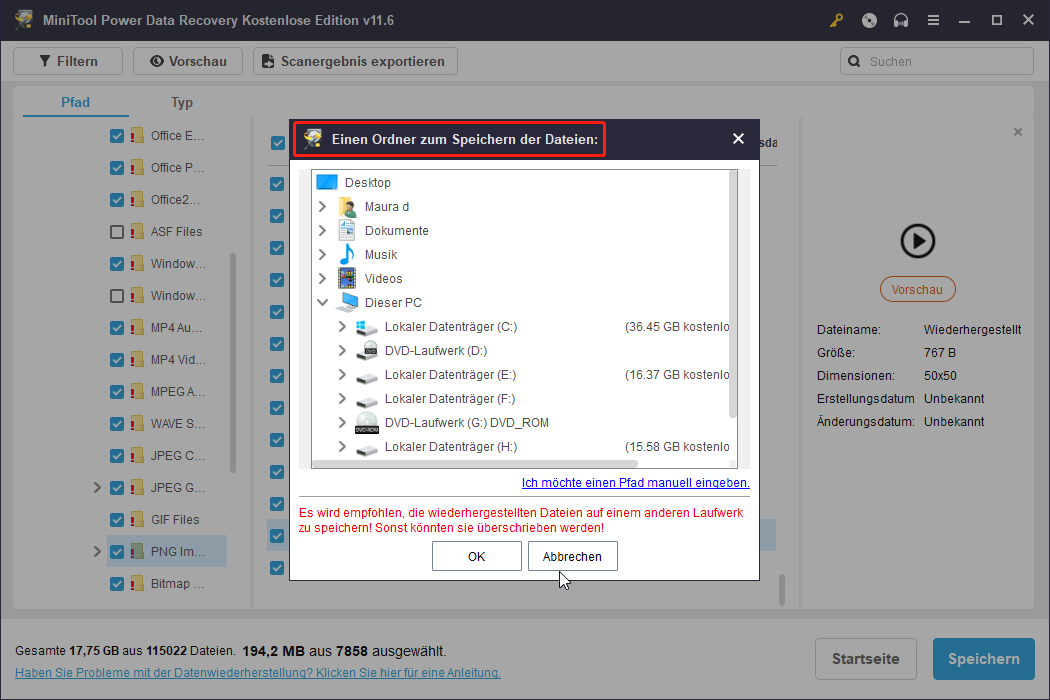Click the DVD-Laufwerk (D:) disc icon
The image size is (1050, 700).
(x=367, y=350)
